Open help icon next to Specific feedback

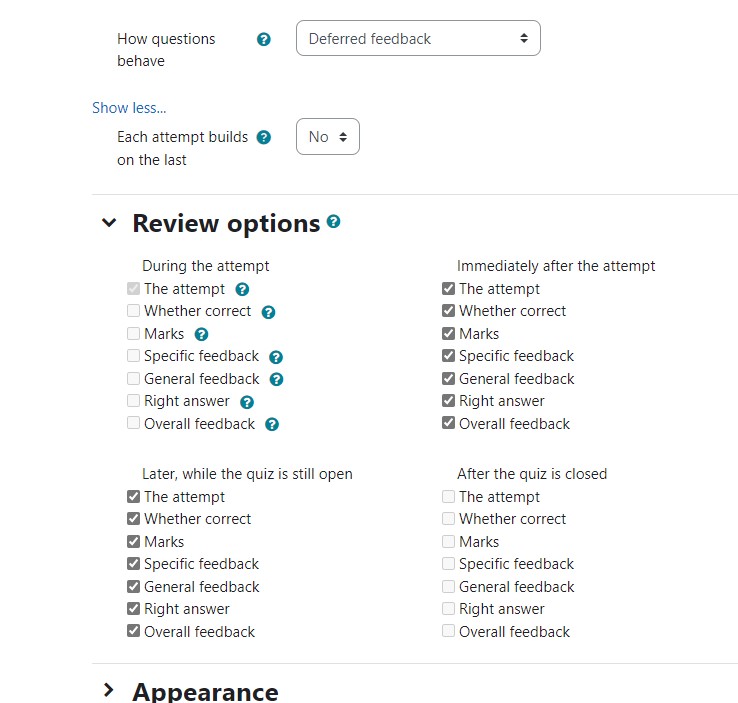[x=276, y=357]
